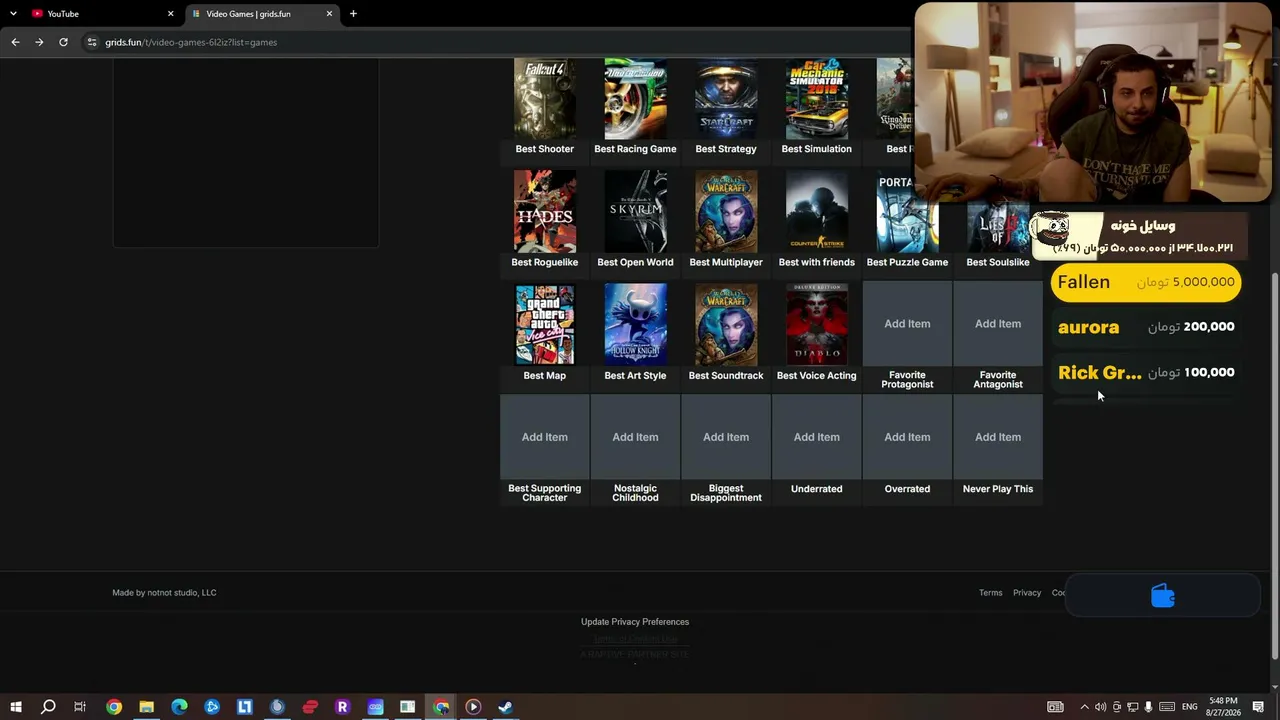The width and height of the screenshot is (1280, 720).
Task: Switch to the YouTube tab
Action: point(100,14)
